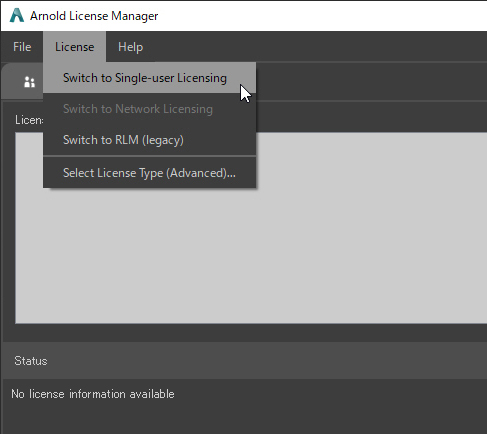Click the Arnold License Manager window title

pos(94,16)
